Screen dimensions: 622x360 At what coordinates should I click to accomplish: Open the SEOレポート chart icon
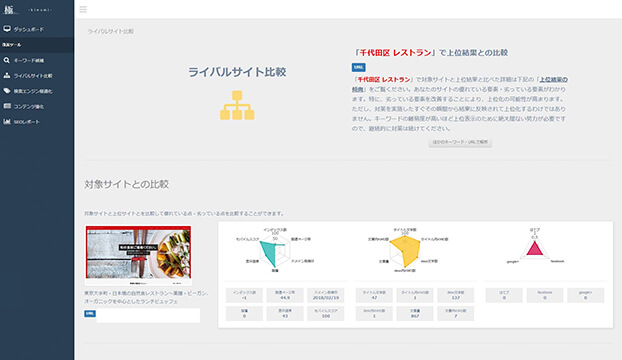pos(7,122)
